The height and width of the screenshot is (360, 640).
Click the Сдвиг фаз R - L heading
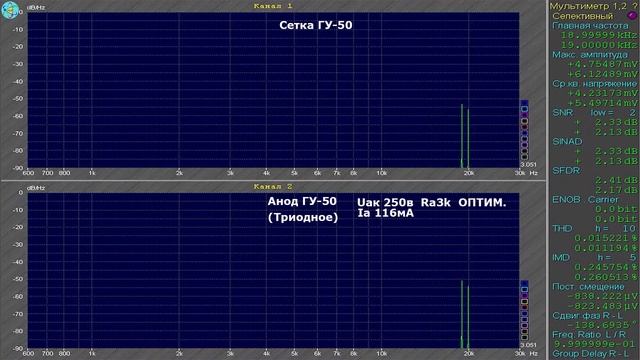pos(587,316)
